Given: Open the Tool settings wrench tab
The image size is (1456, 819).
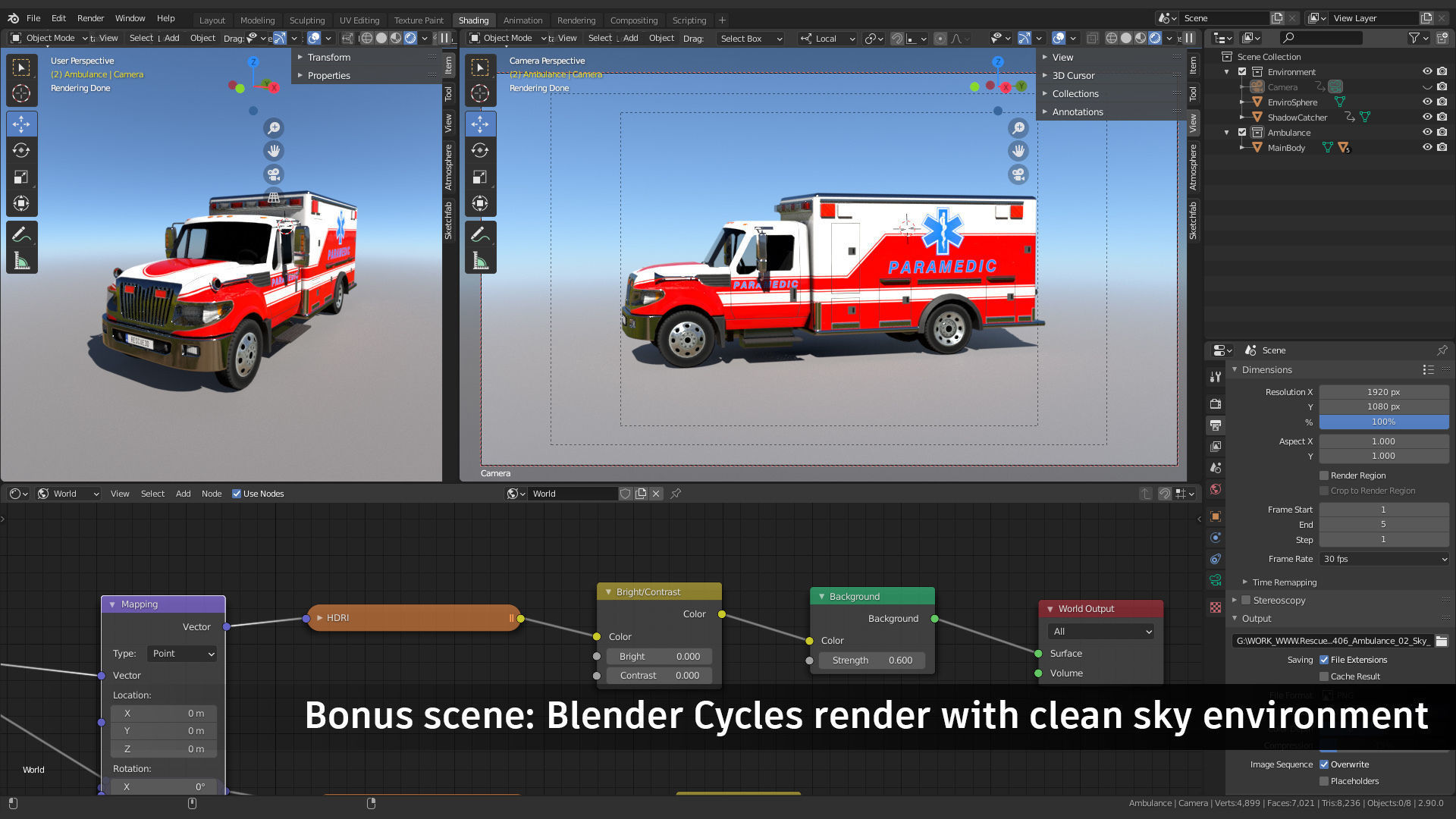Looking at the screenshot, I should (x=1216, y=377).
